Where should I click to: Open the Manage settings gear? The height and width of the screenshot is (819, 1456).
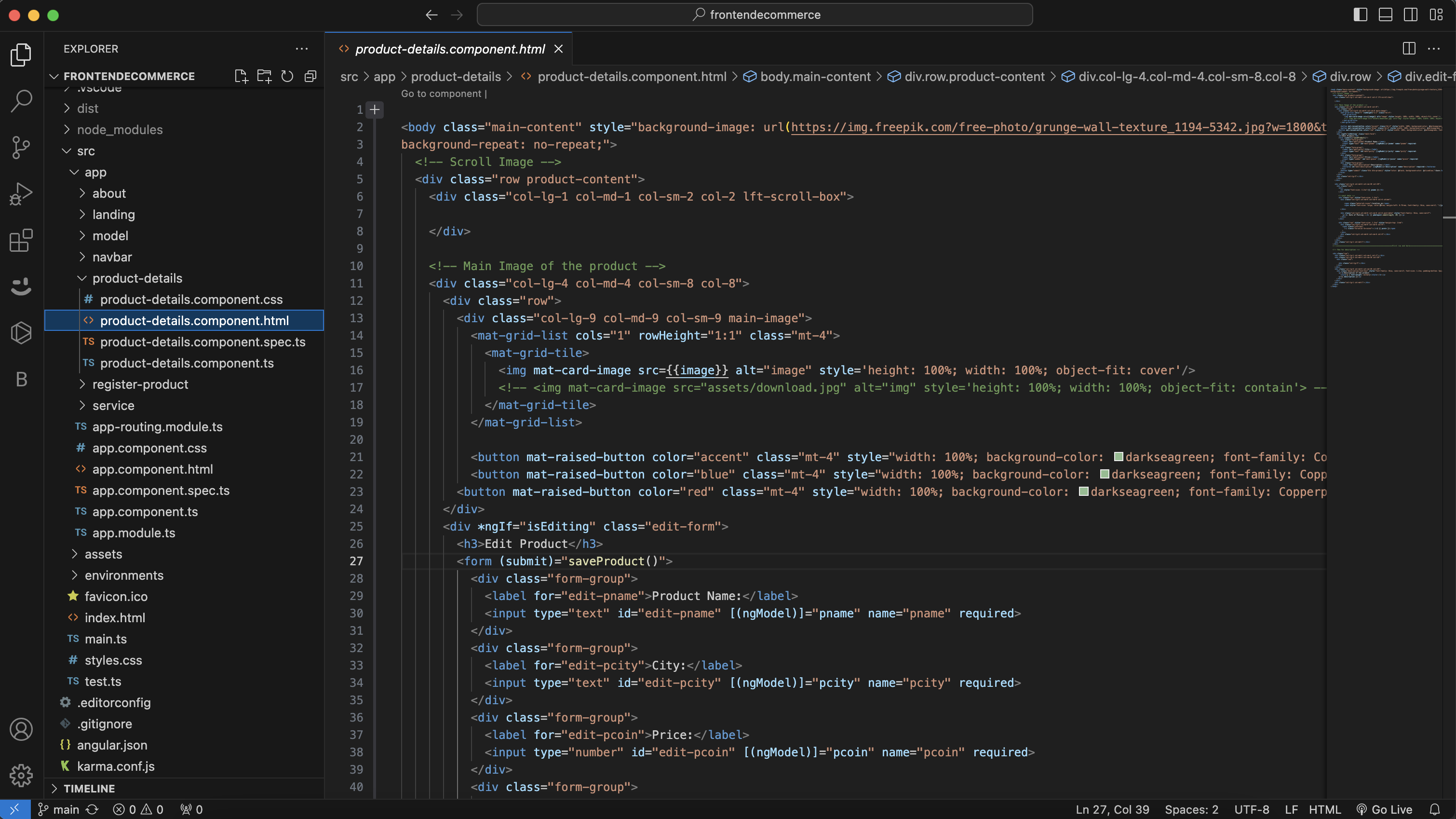pos(21,775)
